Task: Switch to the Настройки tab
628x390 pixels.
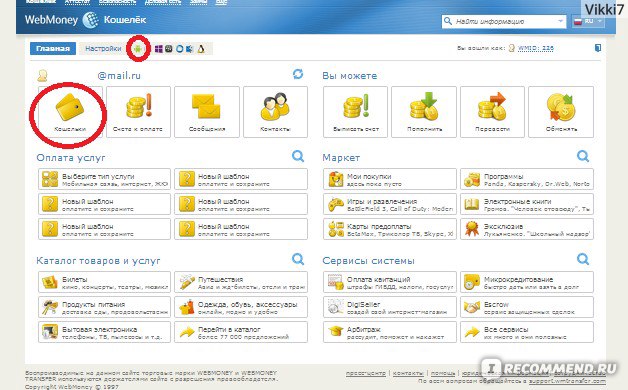Action: 103,48
